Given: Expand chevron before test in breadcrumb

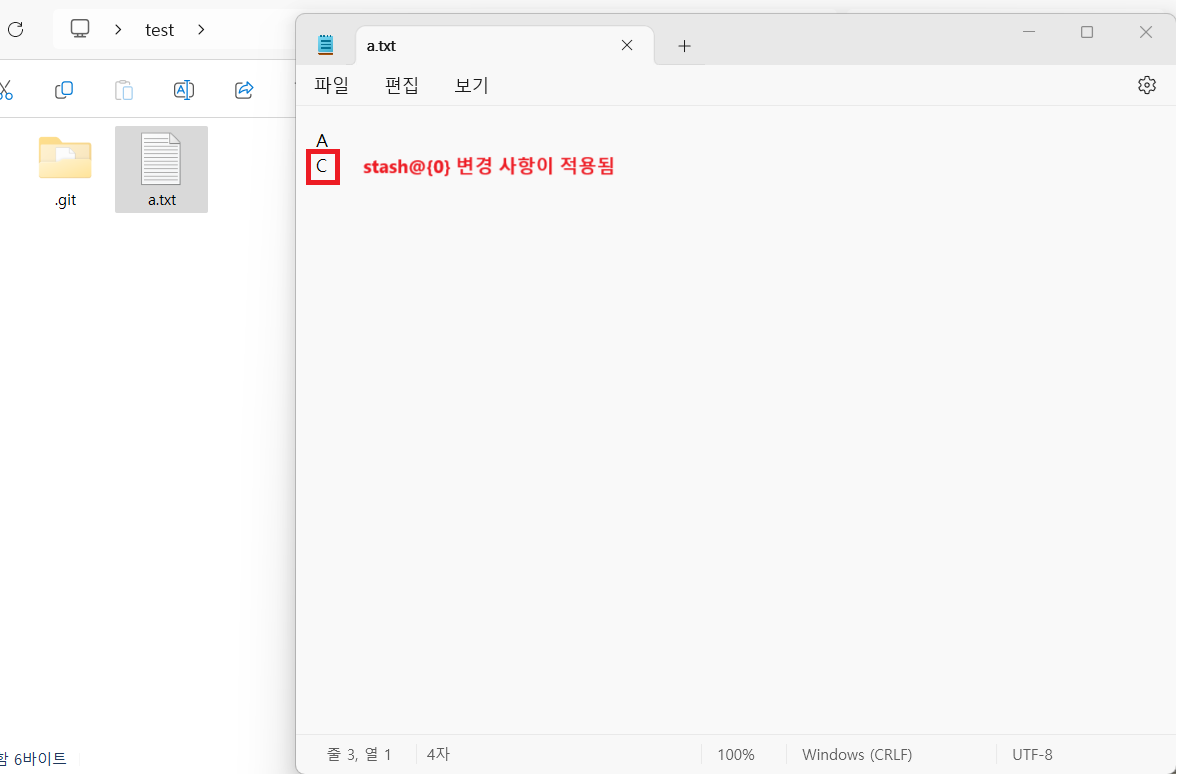Looking at the screenshot, I should (x=118, y=29).
